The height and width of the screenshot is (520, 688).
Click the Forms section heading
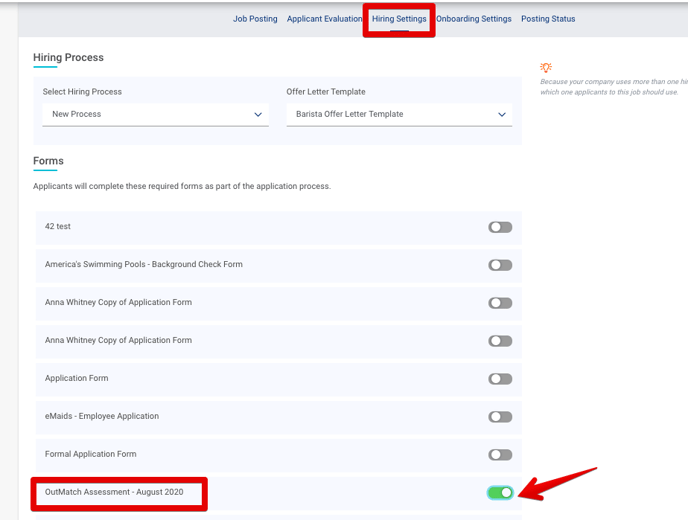click(x=48, y=161)
